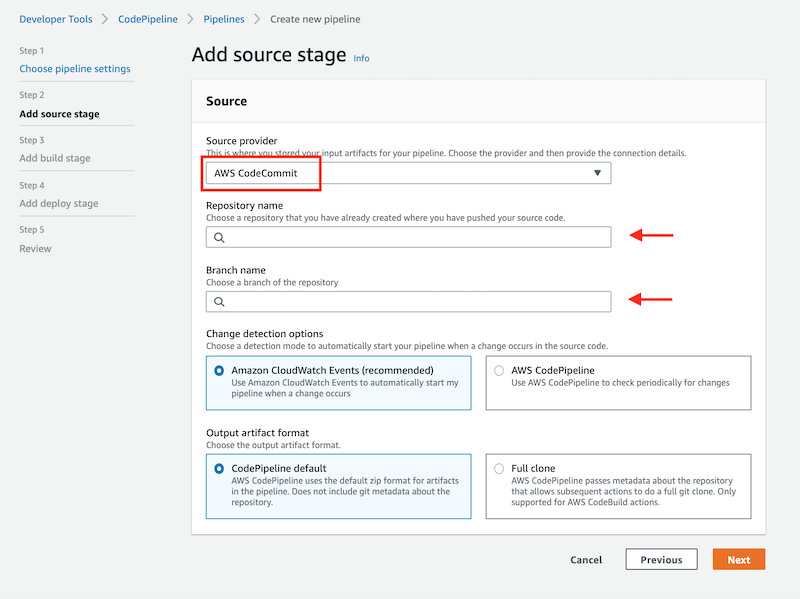Return to Choose pipeline settings step

75,68
